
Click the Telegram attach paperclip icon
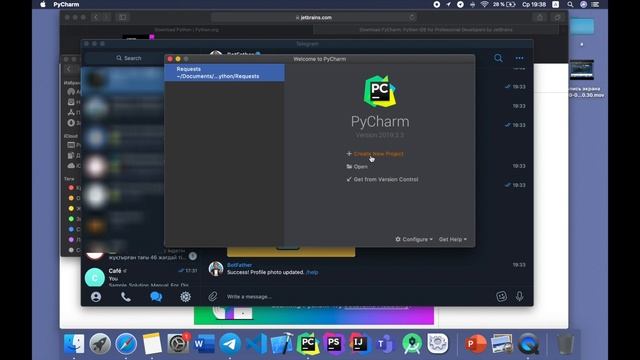[x=213, y=297]
